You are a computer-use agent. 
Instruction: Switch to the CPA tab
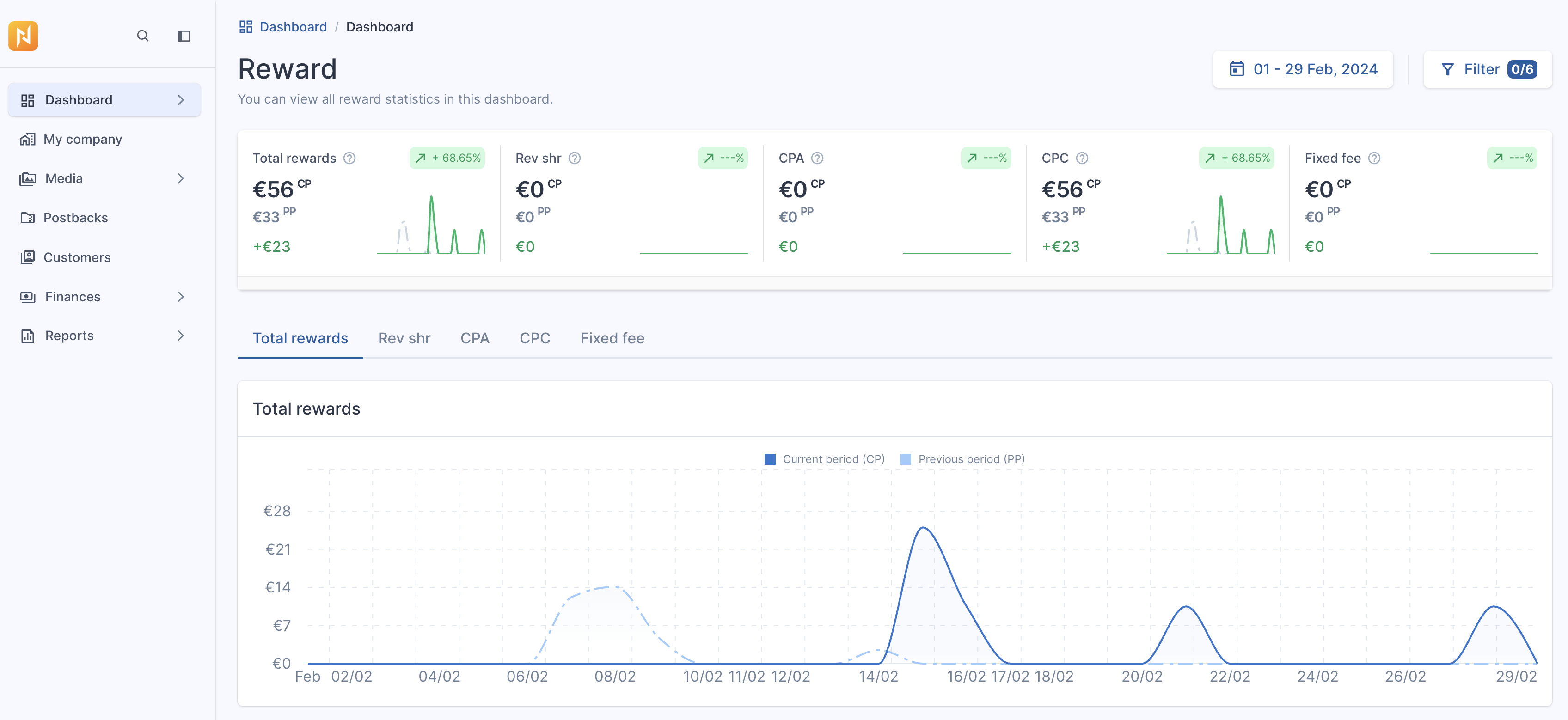tap(475, 338)
